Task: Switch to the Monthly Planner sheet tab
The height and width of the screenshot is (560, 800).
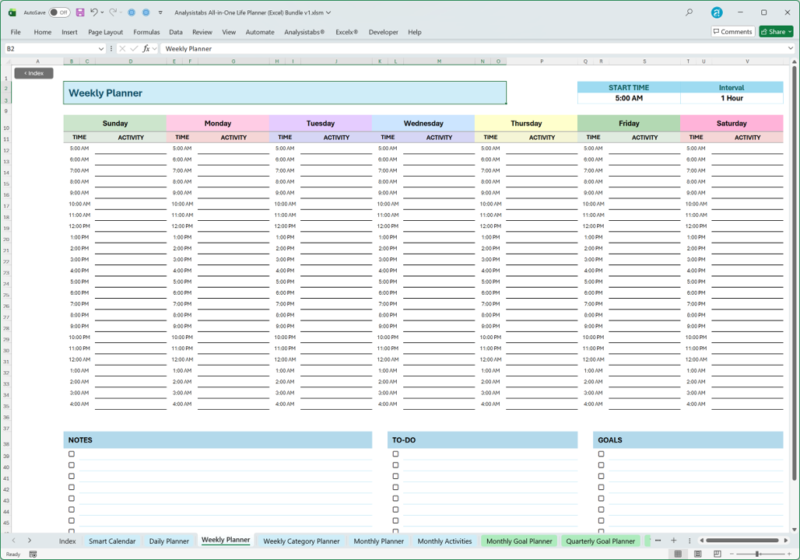Action: [x=379, y=541]
